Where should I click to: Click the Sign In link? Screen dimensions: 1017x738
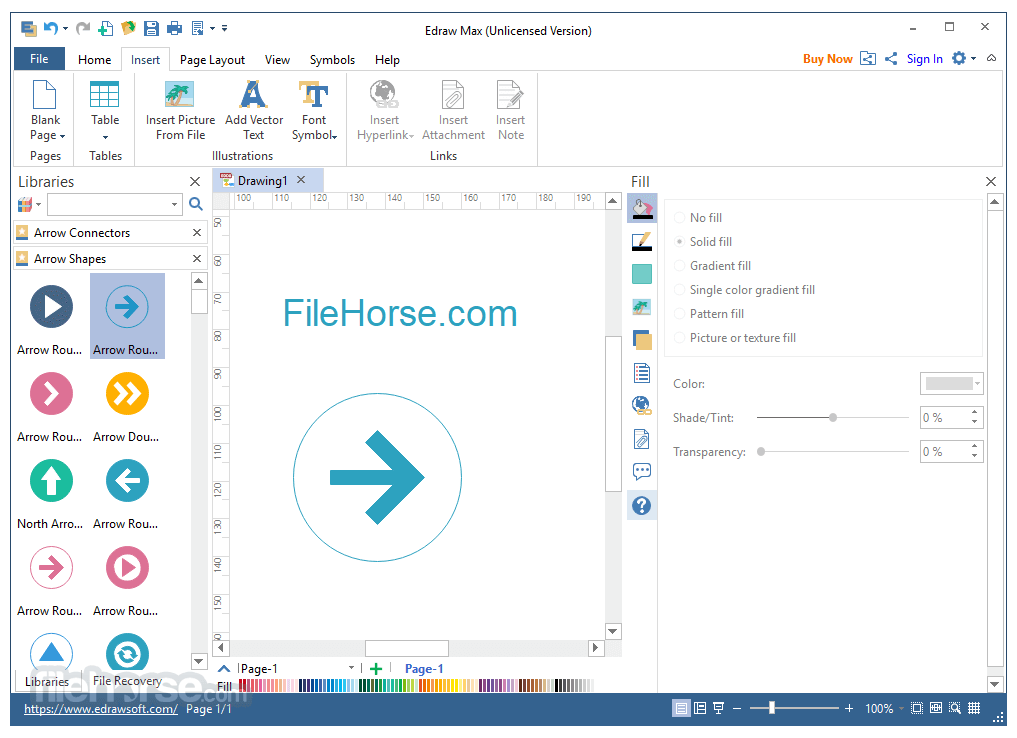924,59
